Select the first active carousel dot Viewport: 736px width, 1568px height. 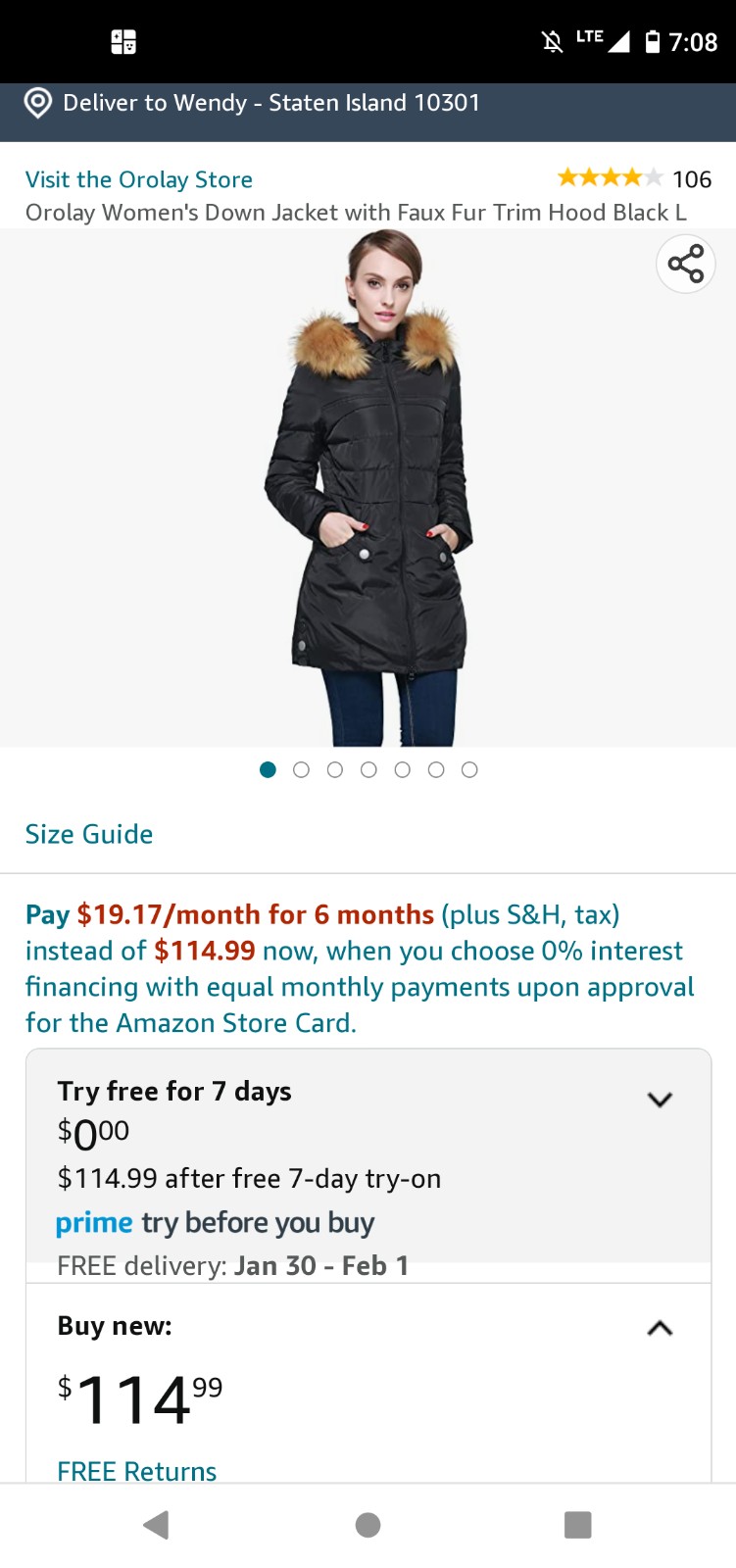click(268, 770)
